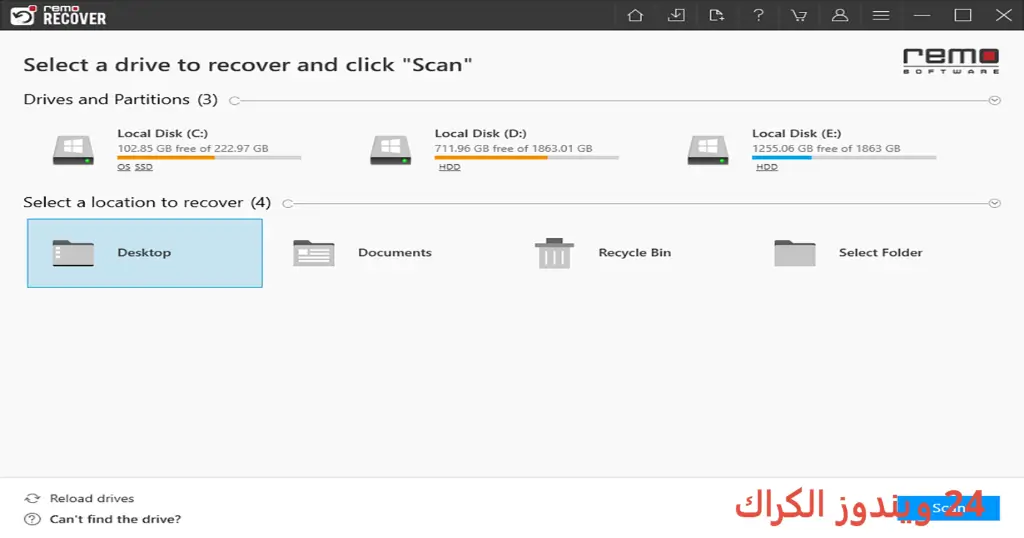Select Local Disk (E:) drive icon
Viewport: 1024px width, 538px height.
[x=708, y=150]
